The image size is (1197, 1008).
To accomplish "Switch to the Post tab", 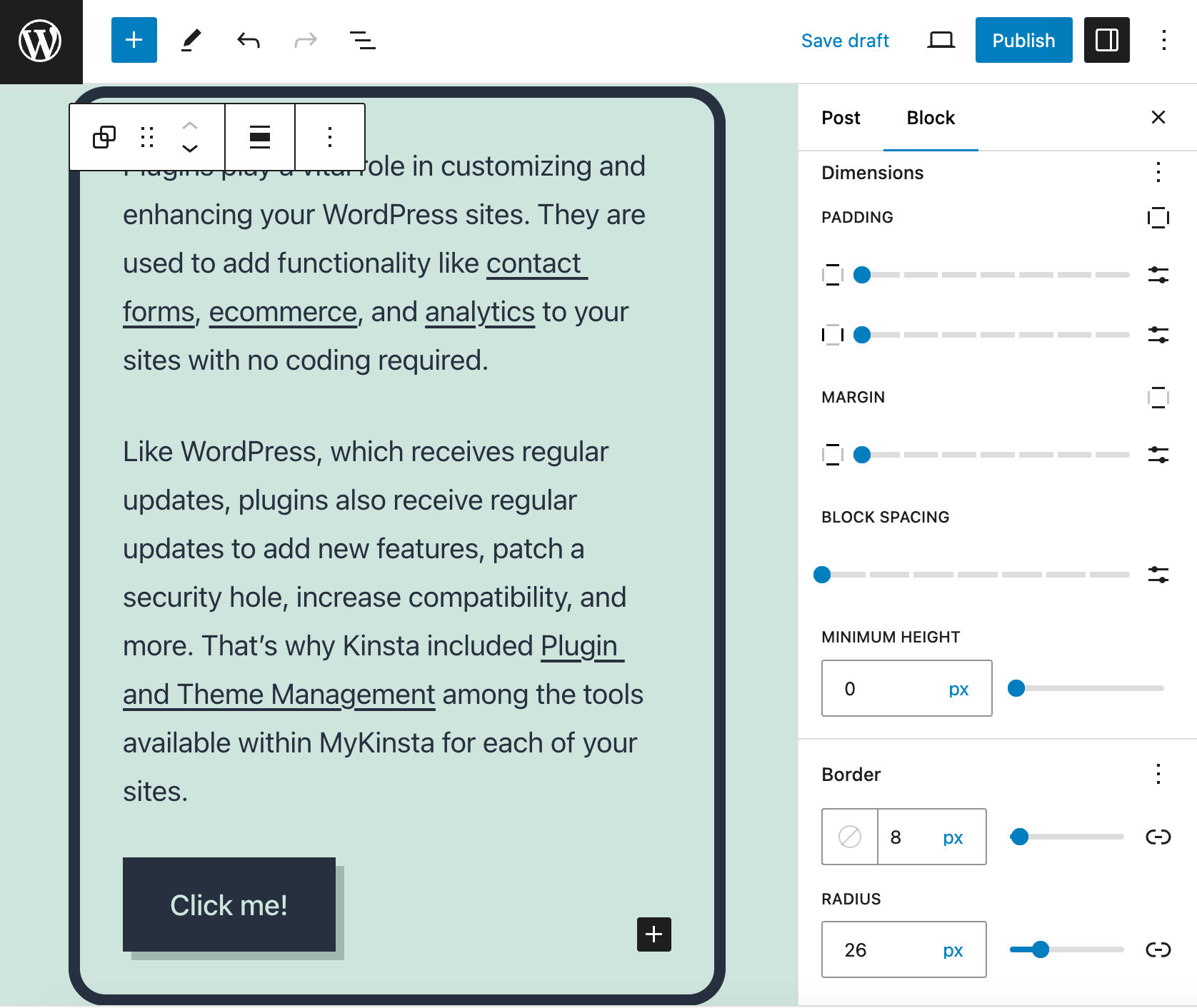I will 841,118.
